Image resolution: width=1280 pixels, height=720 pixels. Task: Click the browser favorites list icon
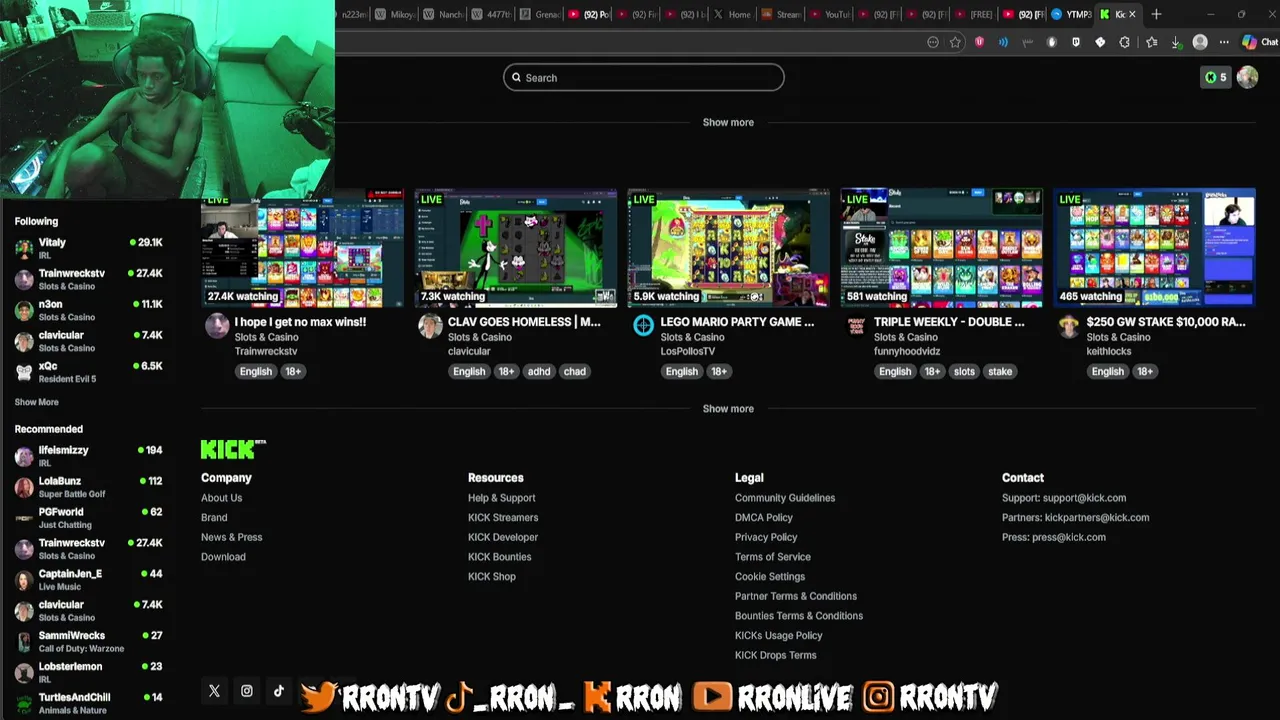click(x=1151, y=42)
